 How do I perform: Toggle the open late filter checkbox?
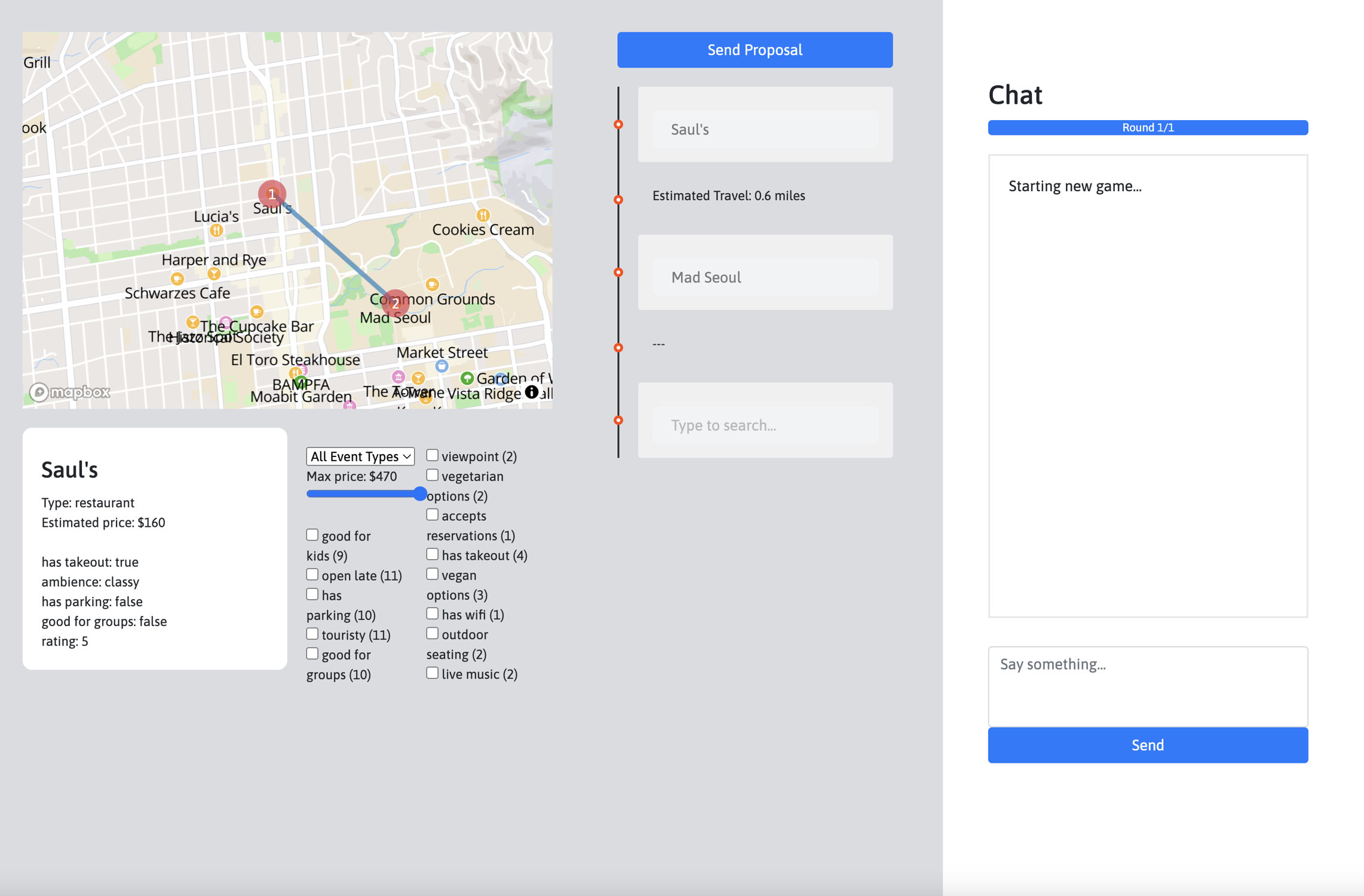pyautogui.click(x=312, y=575)
